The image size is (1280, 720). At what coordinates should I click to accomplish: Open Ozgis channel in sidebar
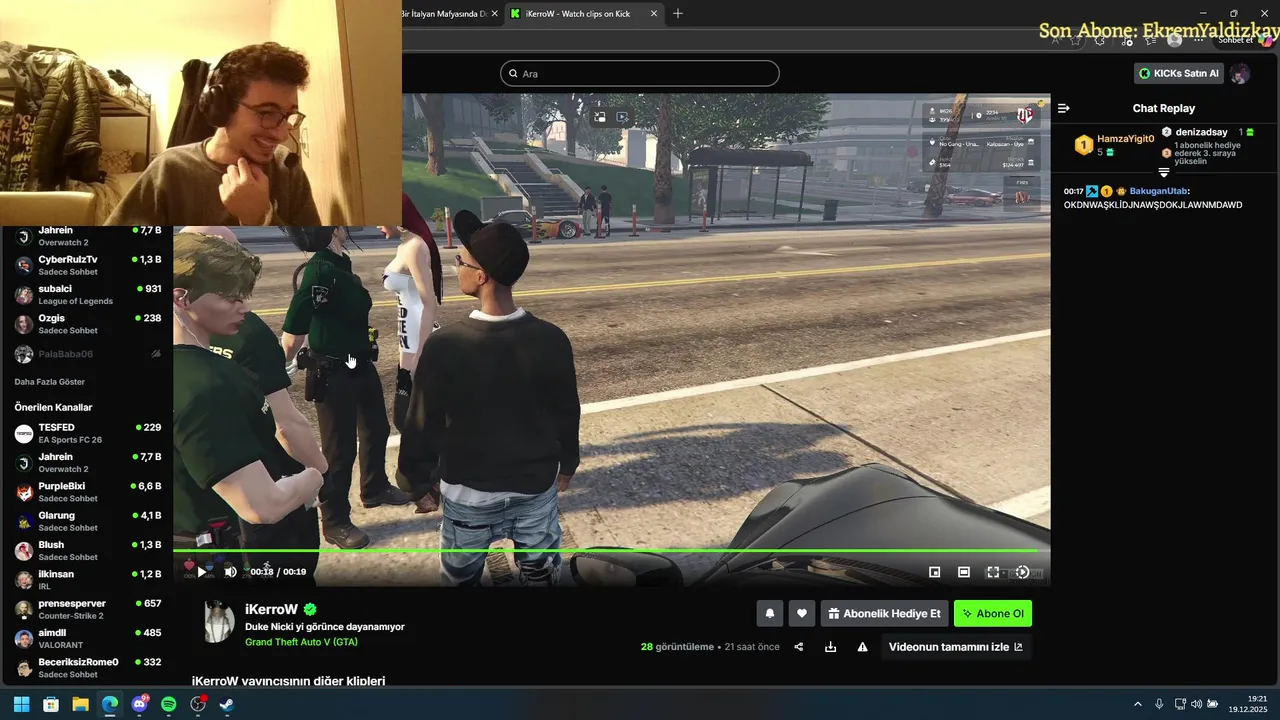pyautogui.click(x=88, y=324)
